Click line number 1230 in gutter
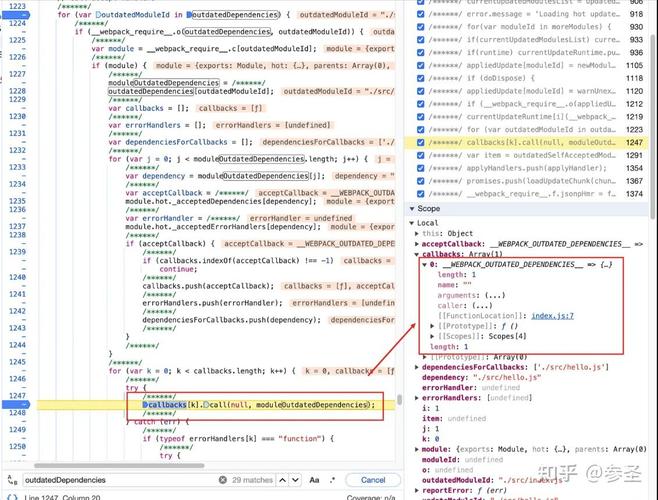This screenshot has width=658, height=500. [x=17, y=116]
